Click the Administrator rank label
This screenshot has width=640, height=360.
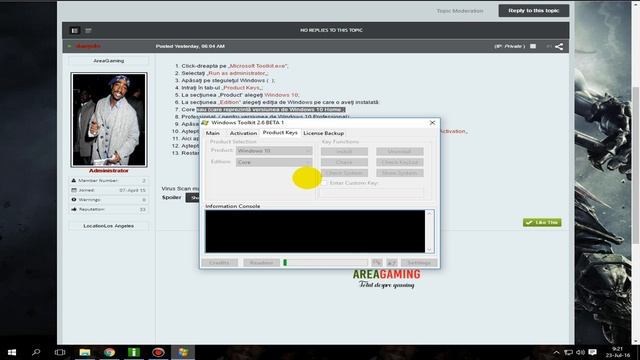[x=109, y=171]
